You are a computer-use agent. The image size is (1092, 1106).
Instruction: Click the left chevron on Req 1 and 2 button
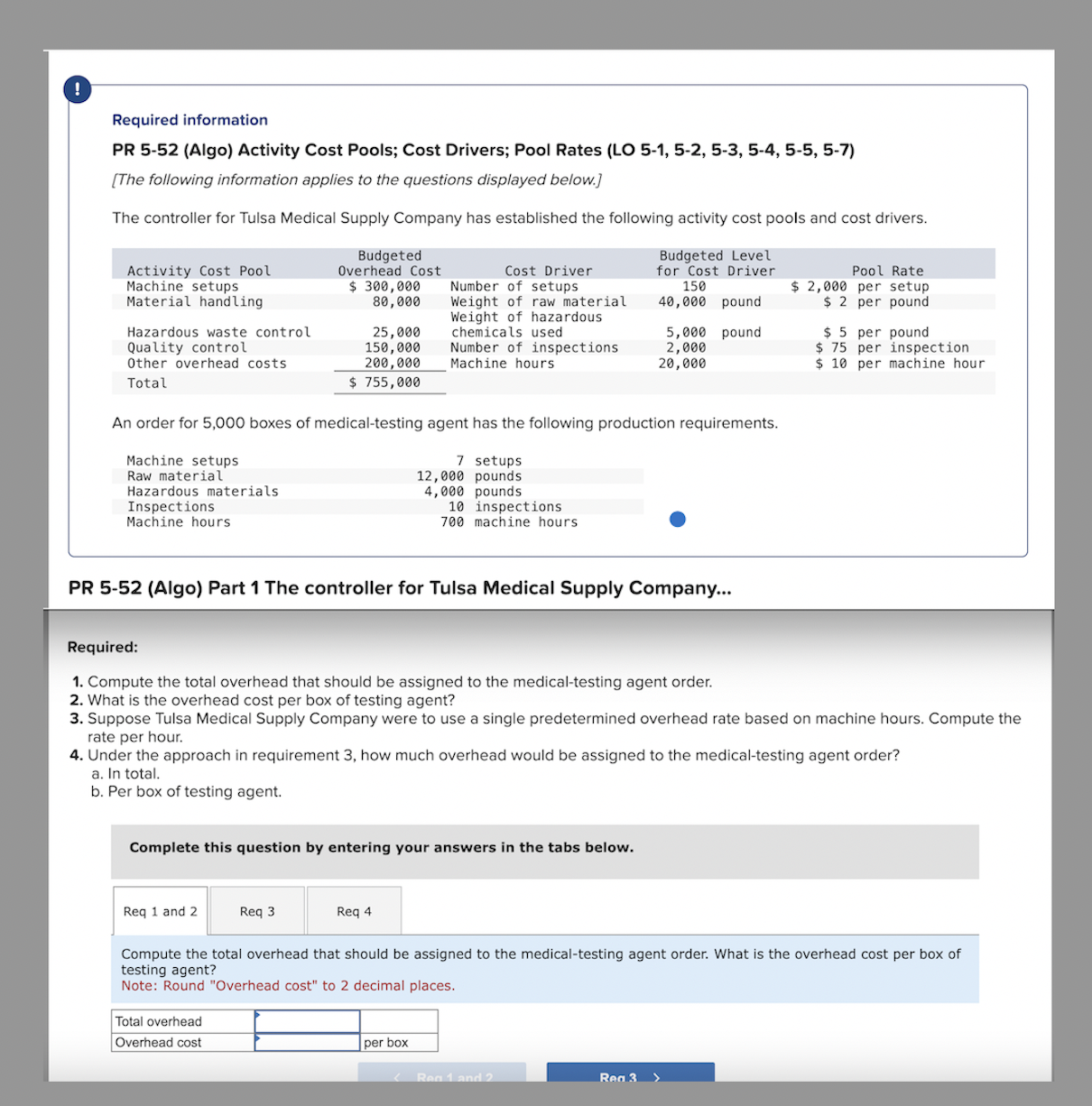pyautogui.click(x=397, y=1077)
